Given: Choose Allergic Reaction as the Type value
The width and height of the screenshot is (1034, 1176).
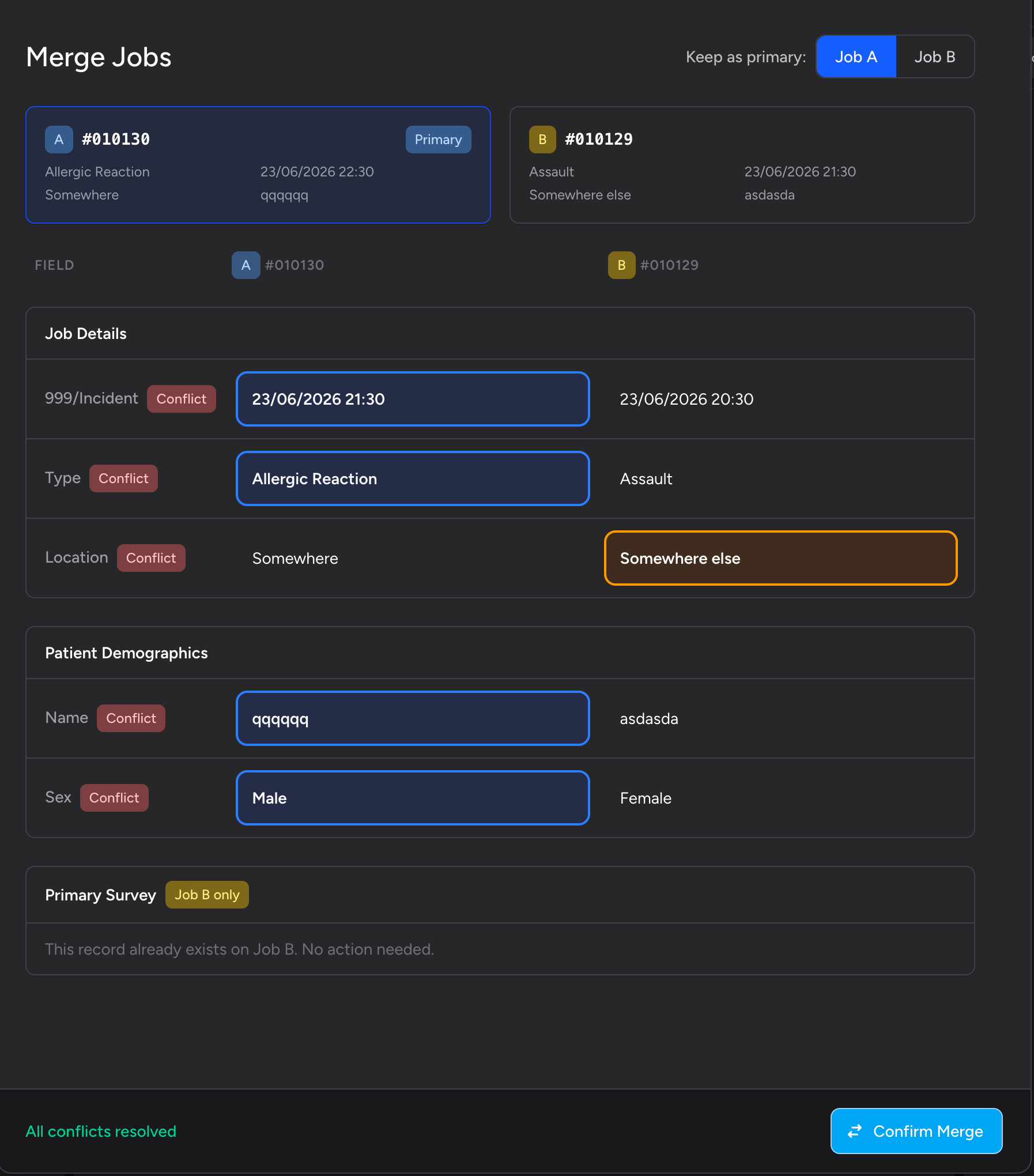Looking at the screenshot, I should [413, 478].
